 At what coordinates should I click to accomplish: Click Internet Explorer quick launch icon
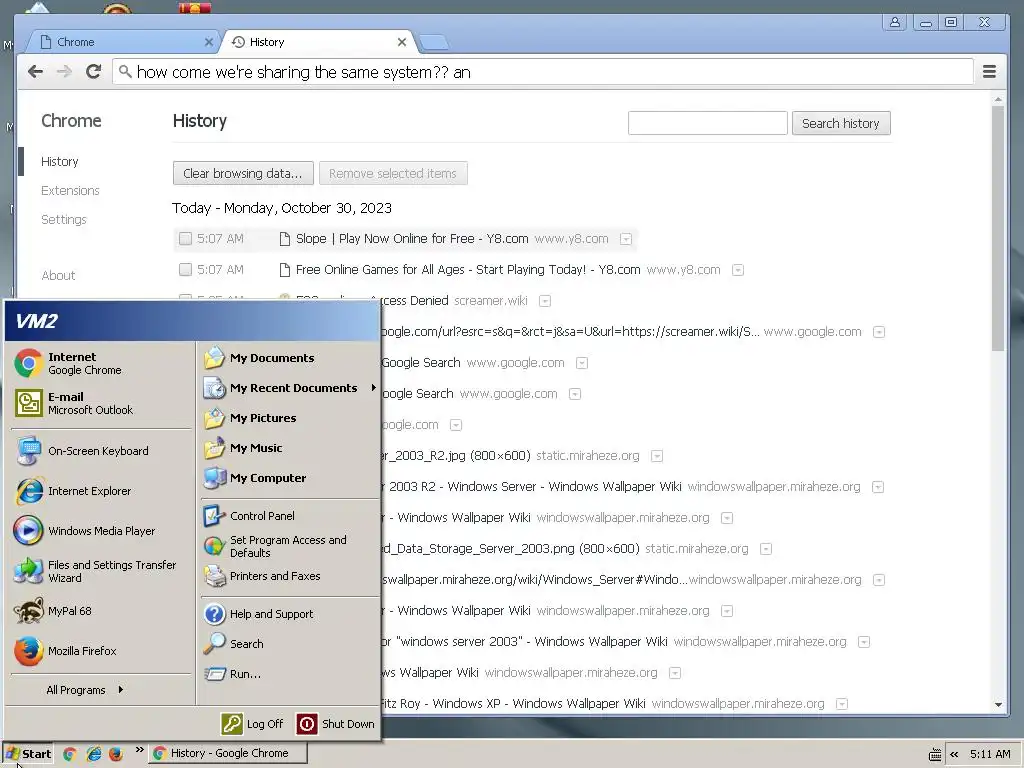[x=93, y=754]
